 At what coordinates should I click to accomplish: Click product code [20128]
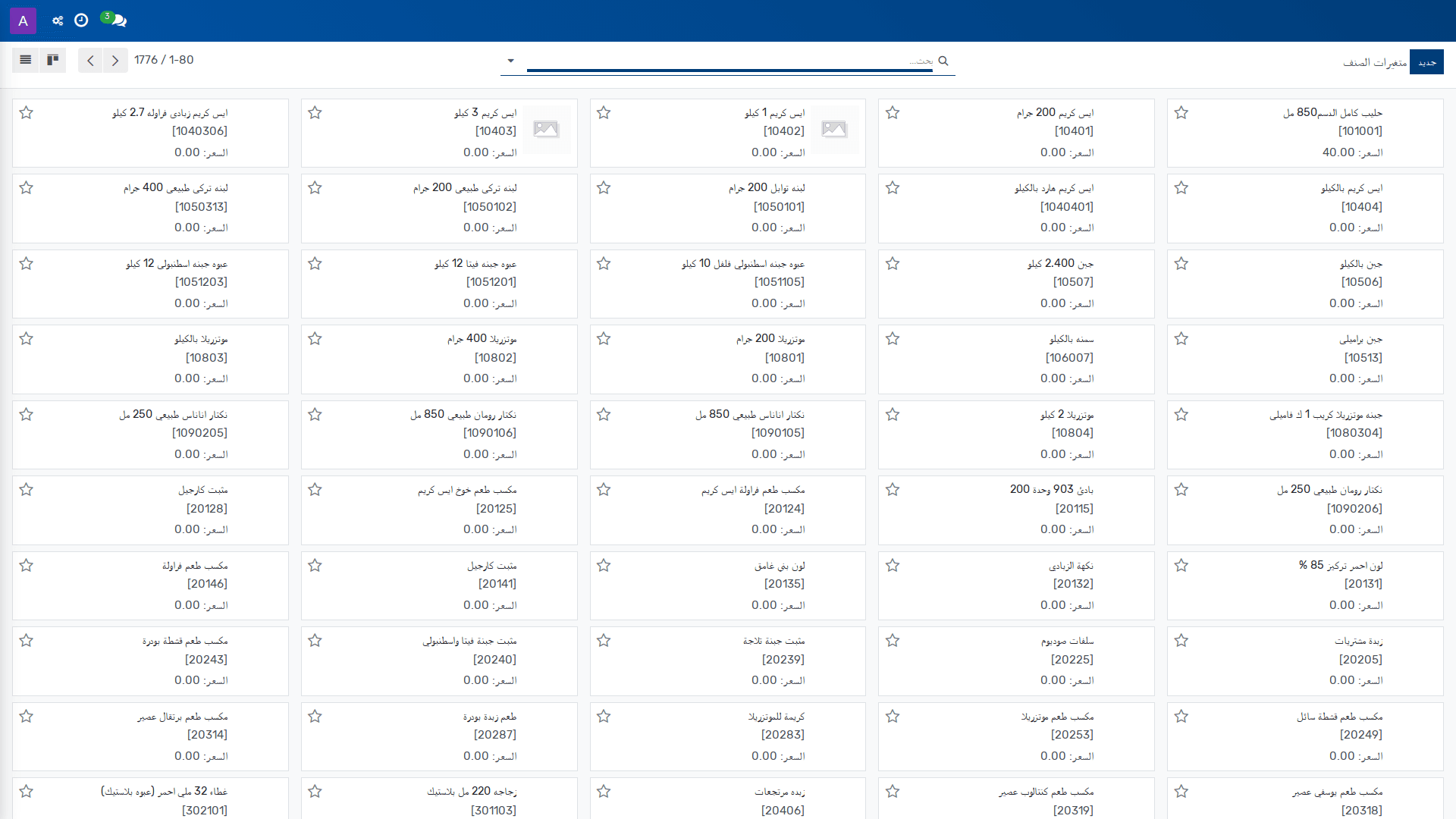click(x=207, y=509)
